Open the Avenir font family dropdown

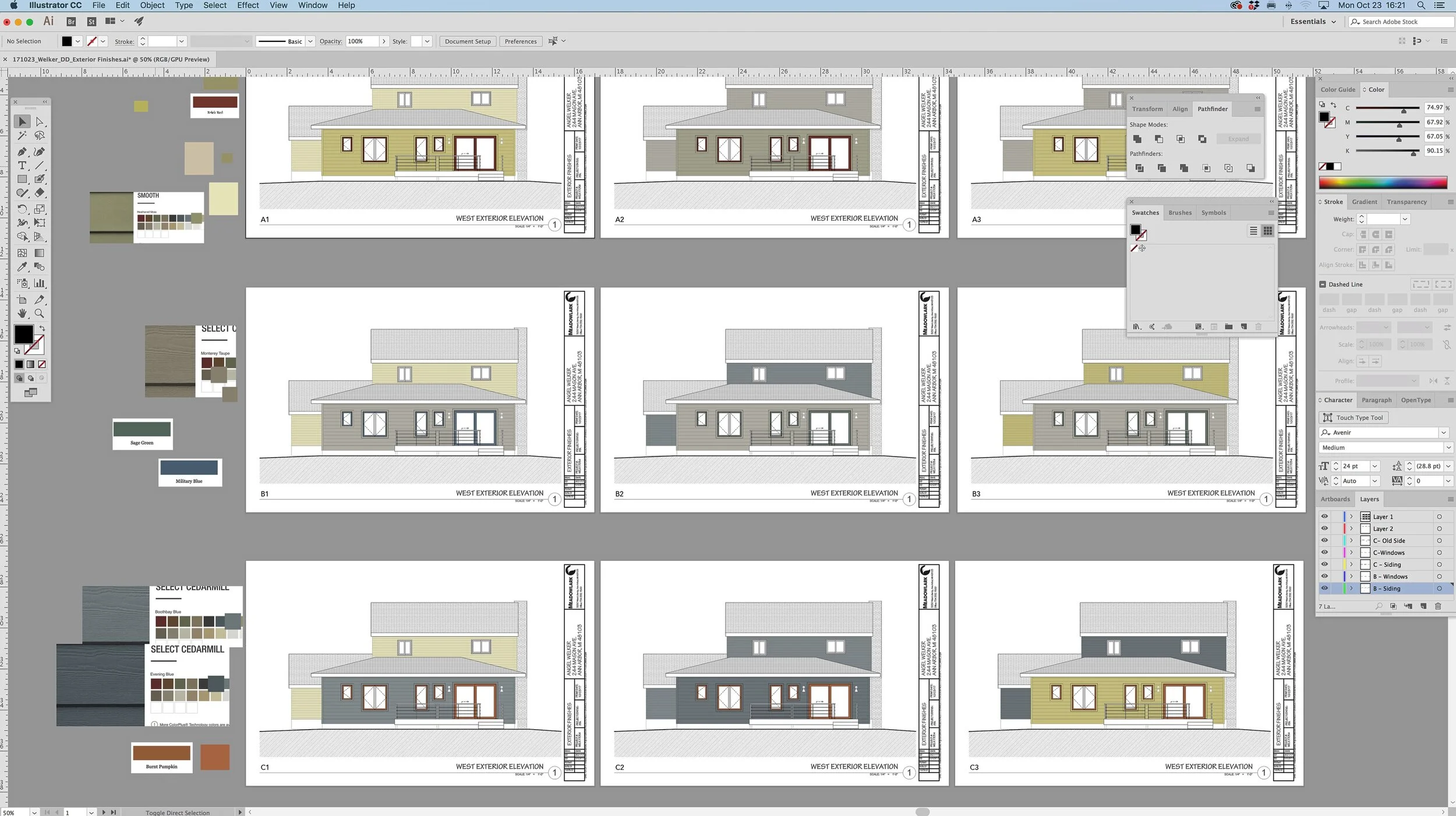coord(1443,433)
